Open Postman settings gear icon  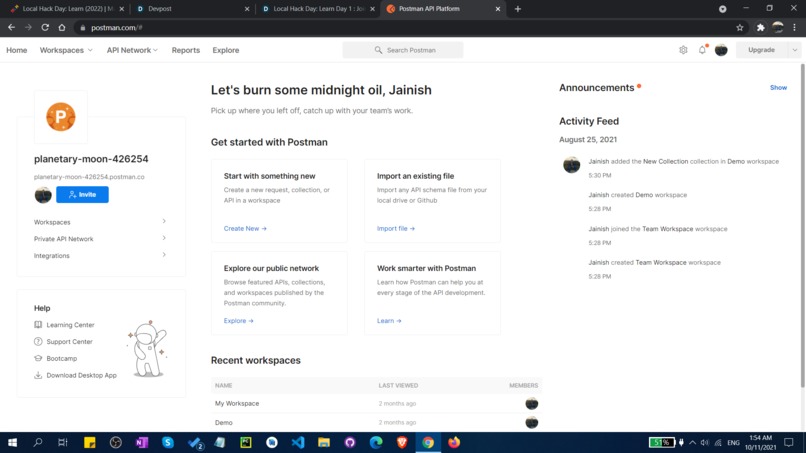[x=683, y=50]
